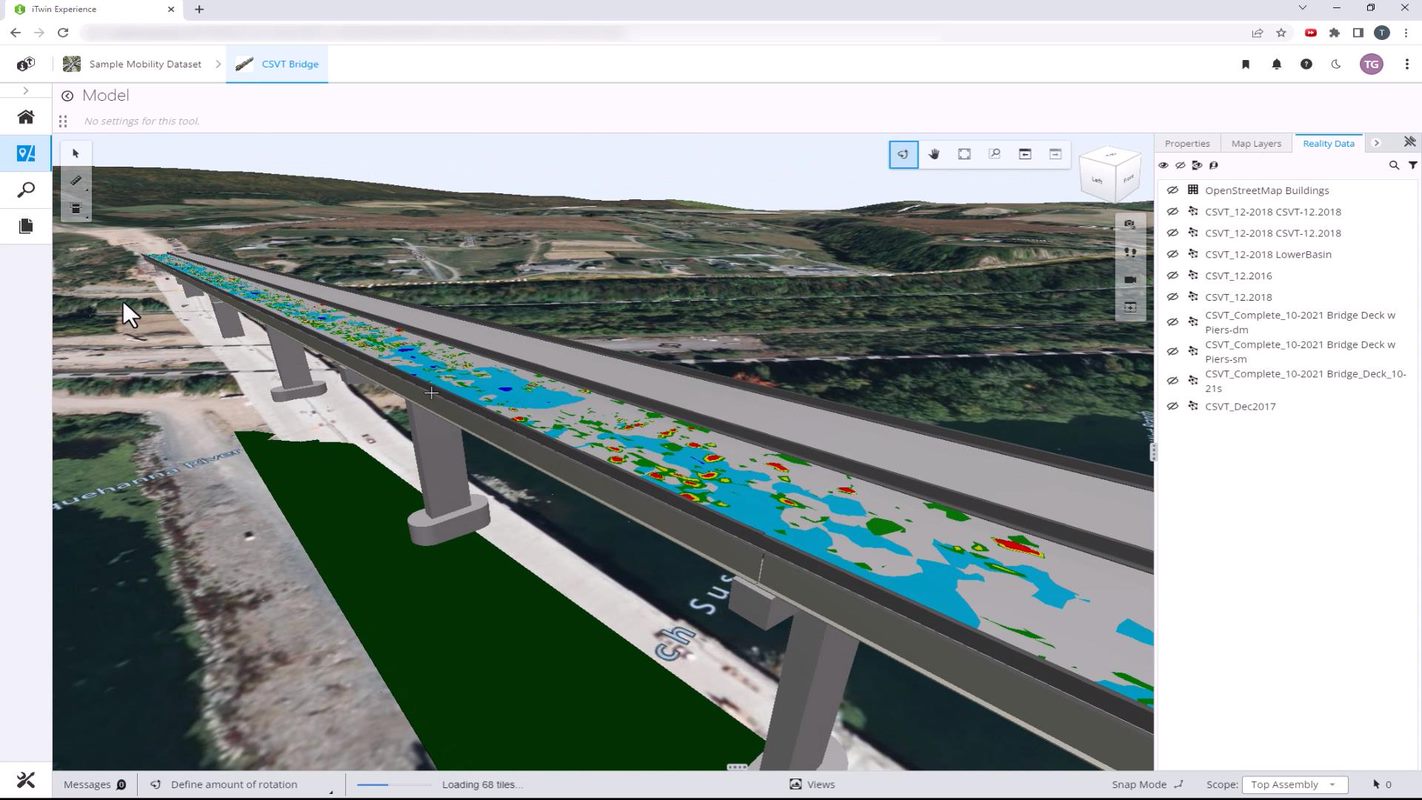1422x800 pixels.
Task: Select the Fit View tool
Action: (x=963, y=154)
